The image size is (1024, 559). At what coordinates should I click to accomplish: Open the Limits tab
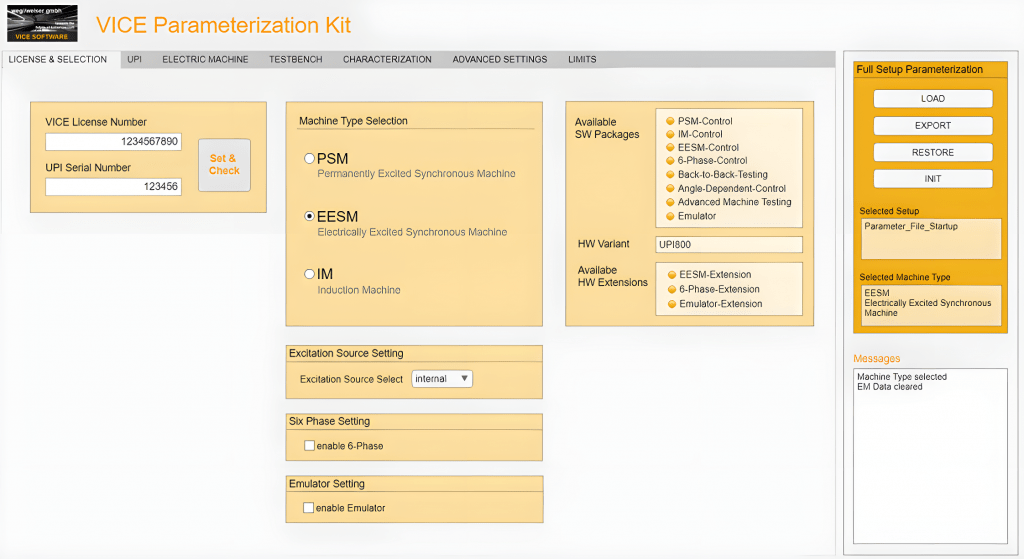(x=582, y=59)
